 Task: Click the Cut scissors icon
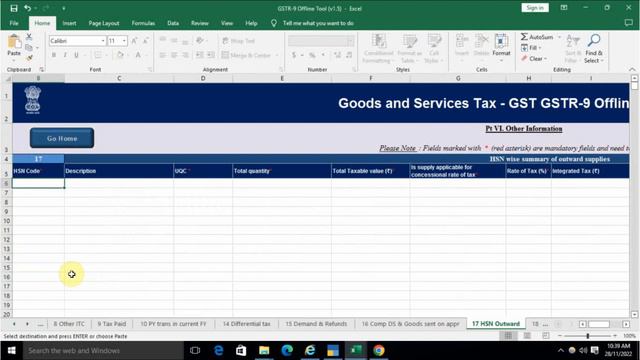pyautogui.click(x=29, y=37)
